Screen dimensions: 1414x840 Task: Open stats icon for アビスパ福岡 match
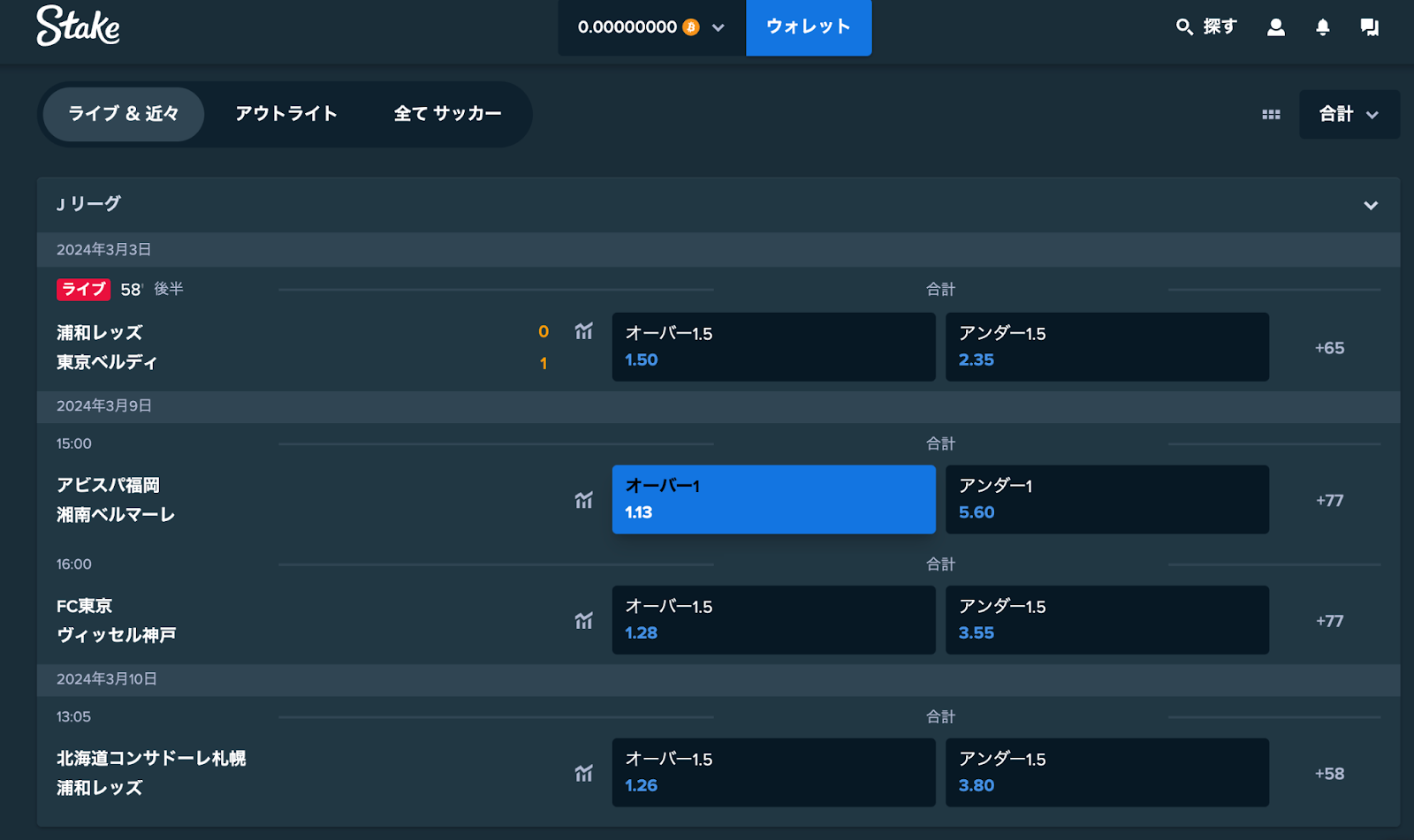click(583, 500)
